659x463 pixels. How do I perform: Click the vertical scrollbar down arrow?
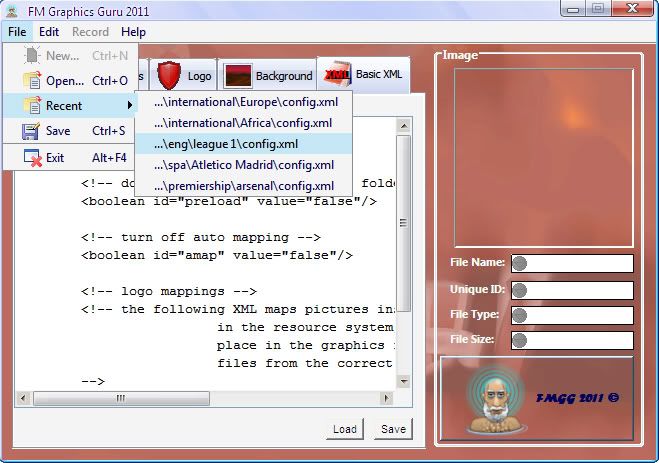click(404, 381)
